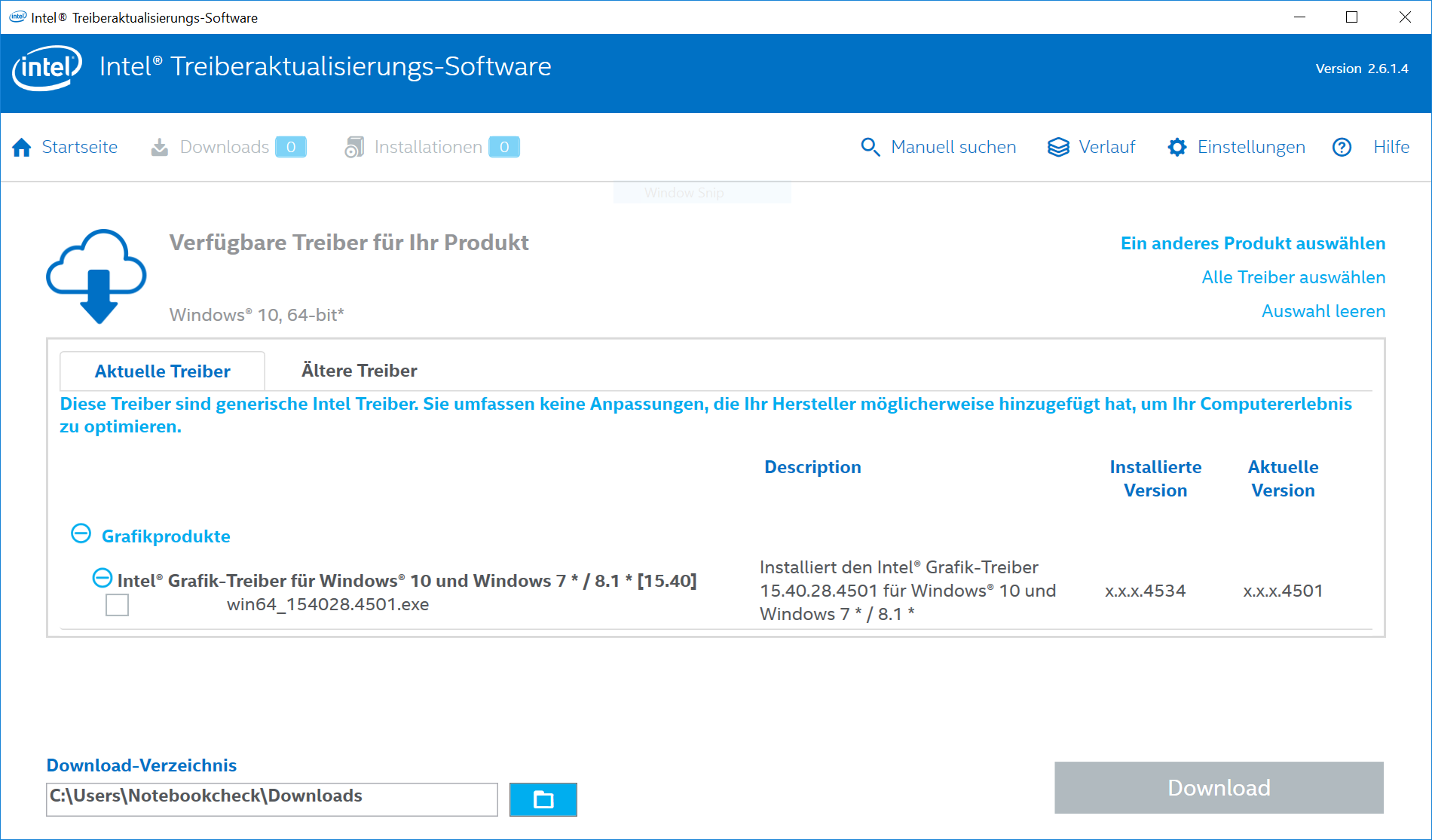Click the file name win64_154028.4501.exe

328,604
